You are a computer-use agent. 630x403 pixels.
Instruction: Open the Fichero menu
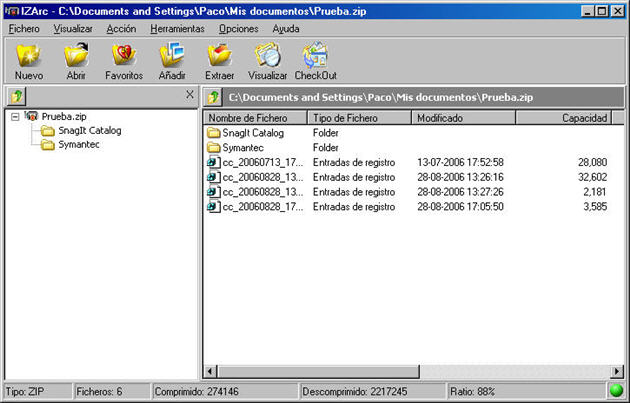(x=24, y=29)
